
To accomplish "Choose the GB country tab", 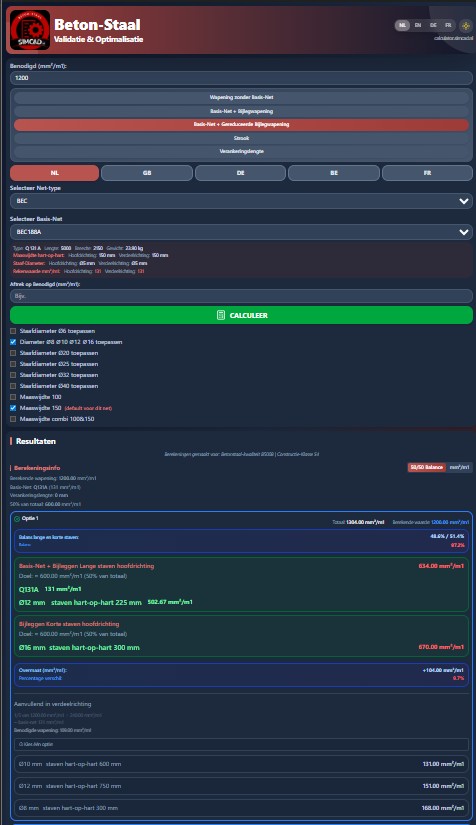I will [147, 173].
